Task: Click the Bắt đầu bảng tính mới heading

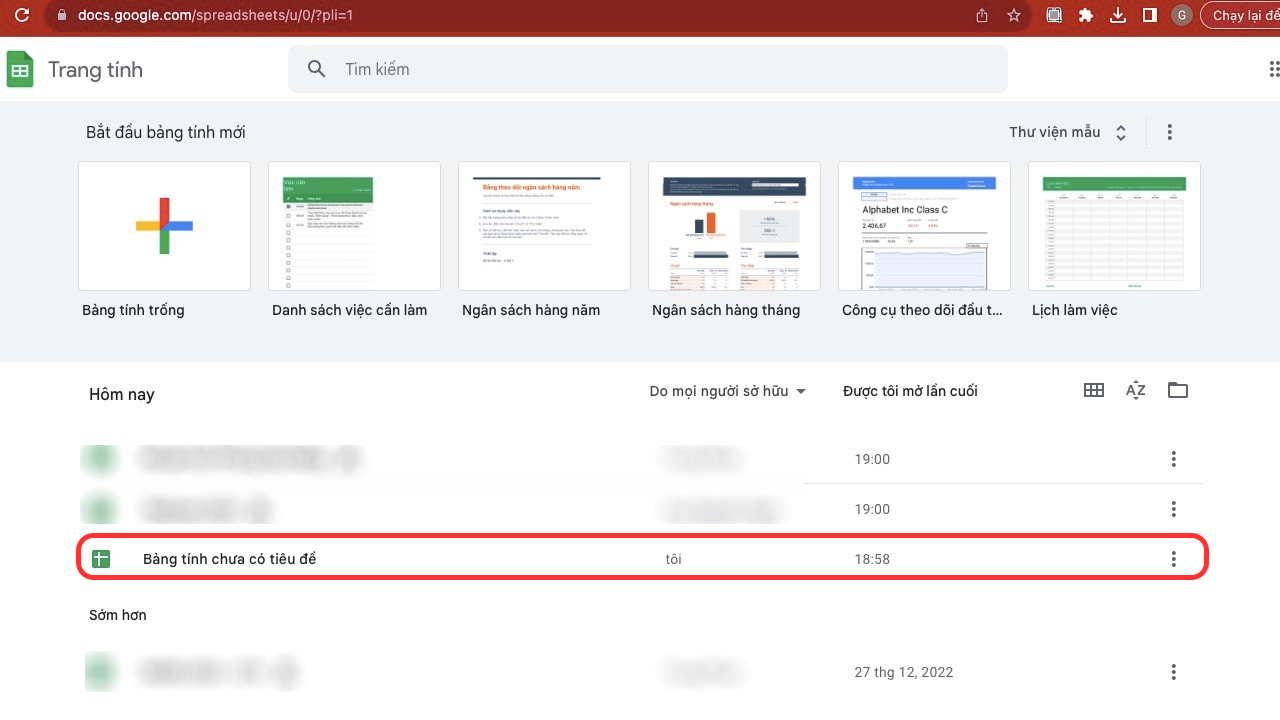Action: 166,132
